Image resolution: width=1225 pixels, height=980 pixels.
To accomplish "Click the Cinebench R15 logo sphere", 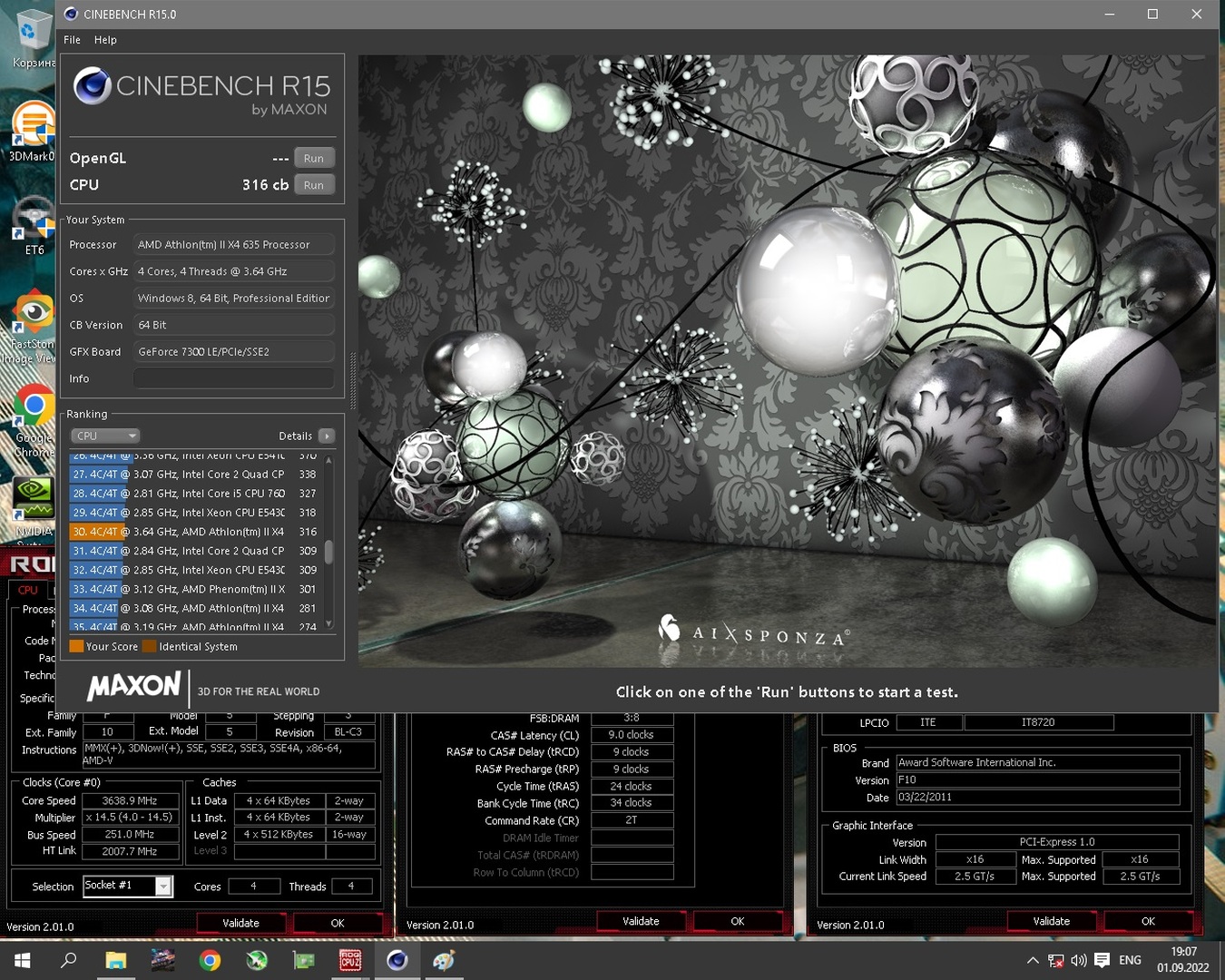I will coord(93,86).
